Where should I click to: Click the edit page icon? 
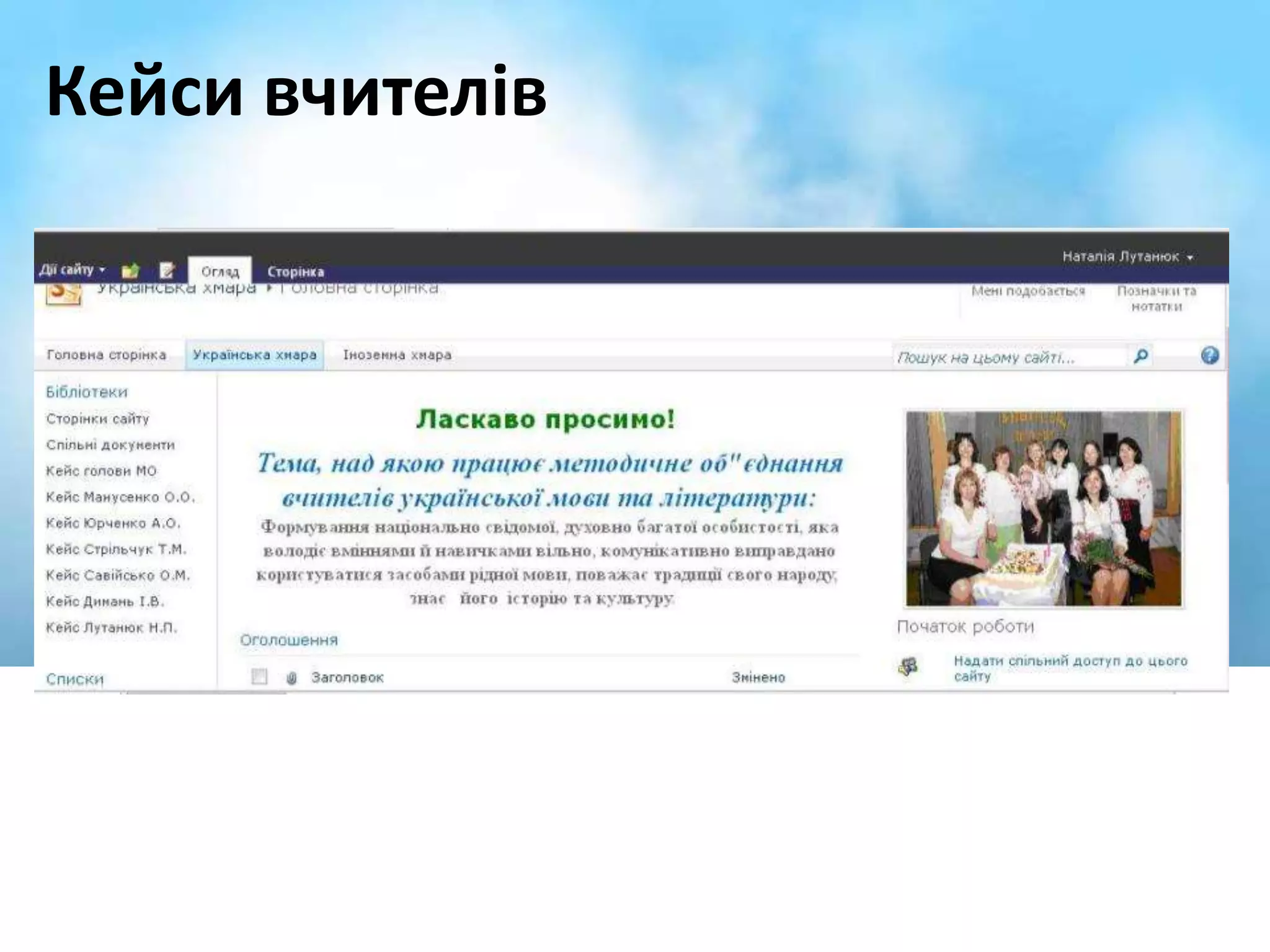coord(167,271)
